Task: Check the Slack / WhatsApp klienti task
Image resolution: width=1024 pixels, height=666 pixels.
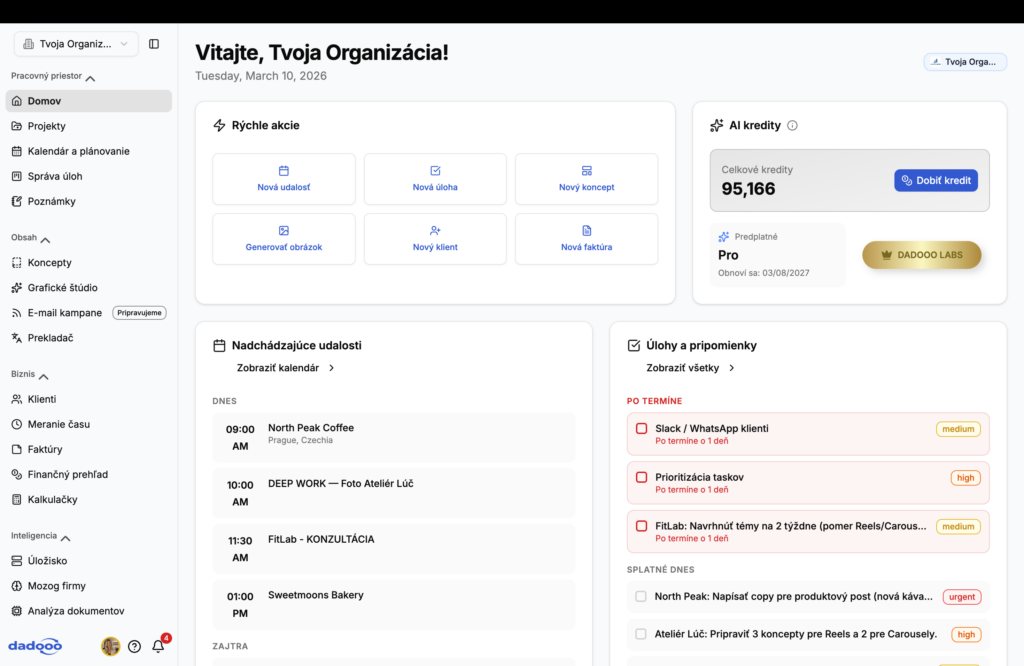Action: [642, 429]
